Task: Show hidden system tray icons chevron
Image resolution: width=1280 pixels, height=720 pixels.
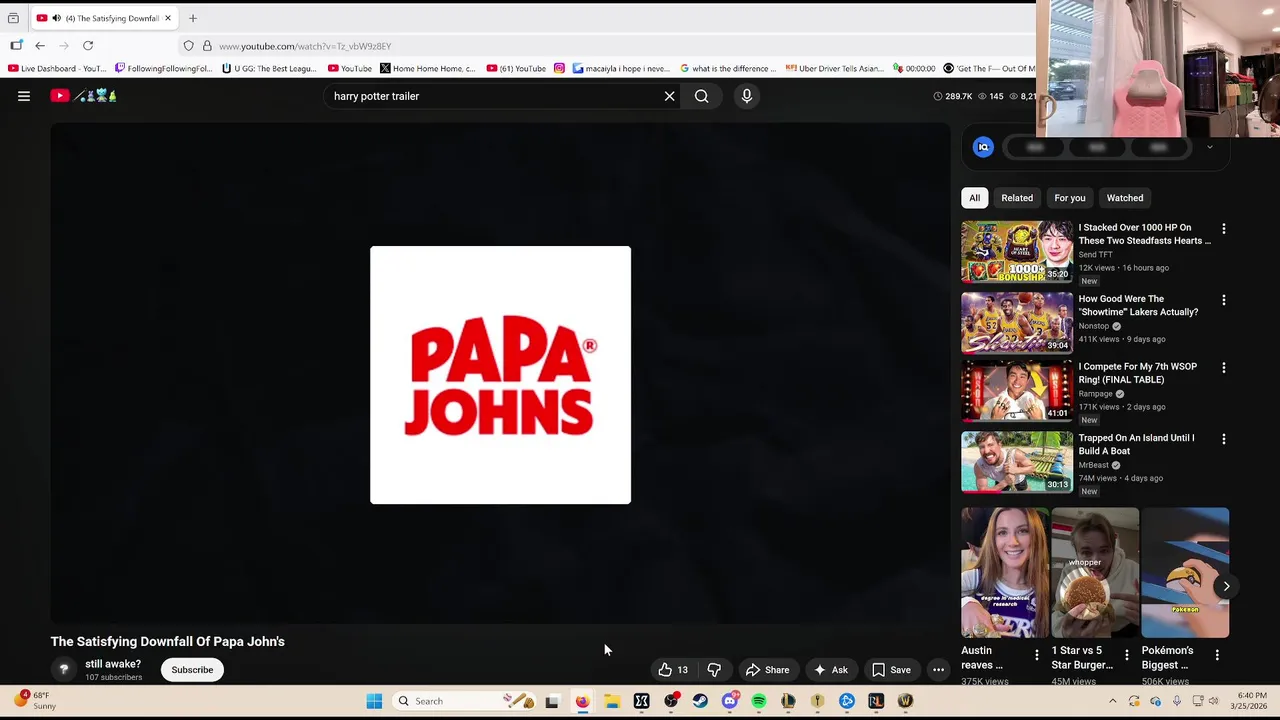Action: [1112, 701]
